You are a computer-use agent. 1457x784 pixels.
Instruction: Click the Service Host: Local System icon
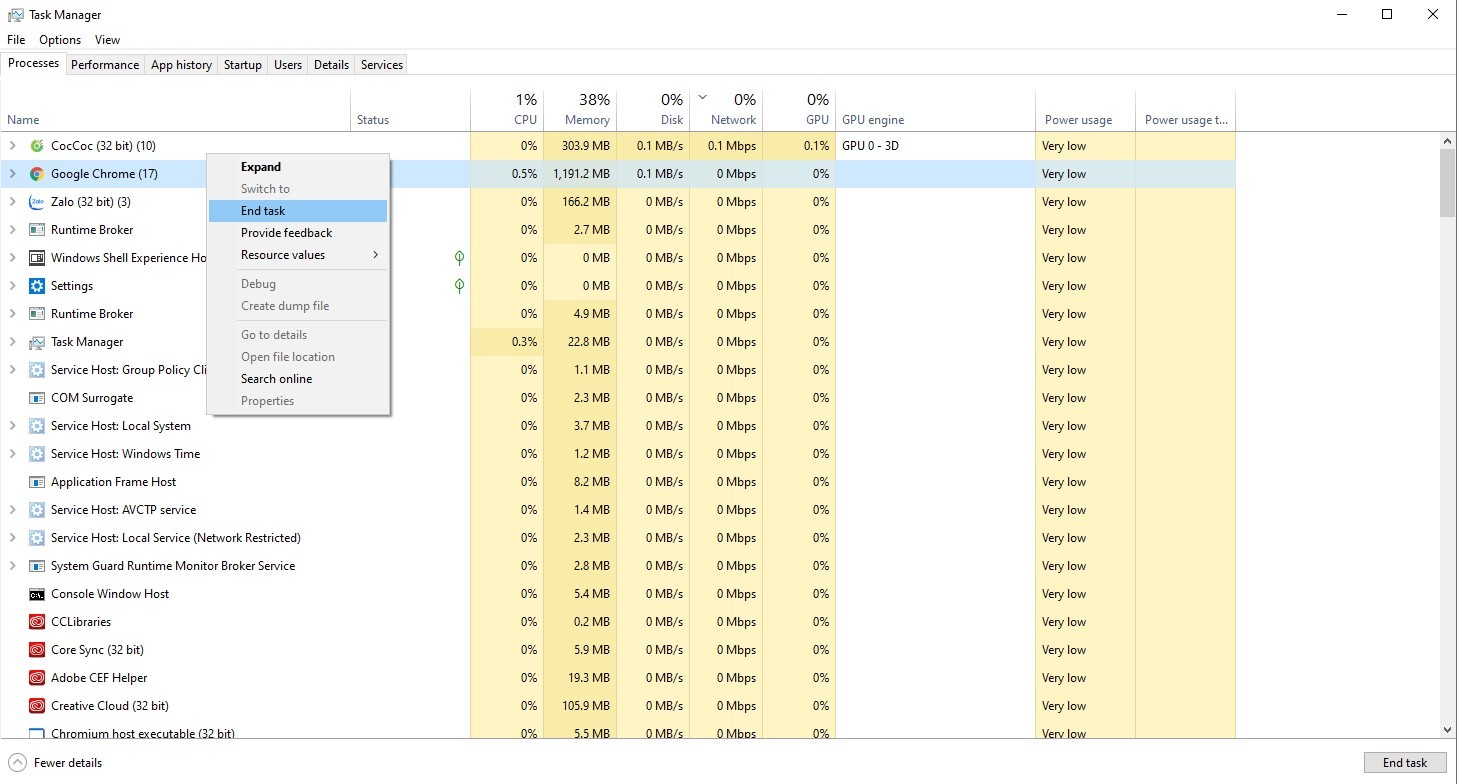tap(37, 426)
